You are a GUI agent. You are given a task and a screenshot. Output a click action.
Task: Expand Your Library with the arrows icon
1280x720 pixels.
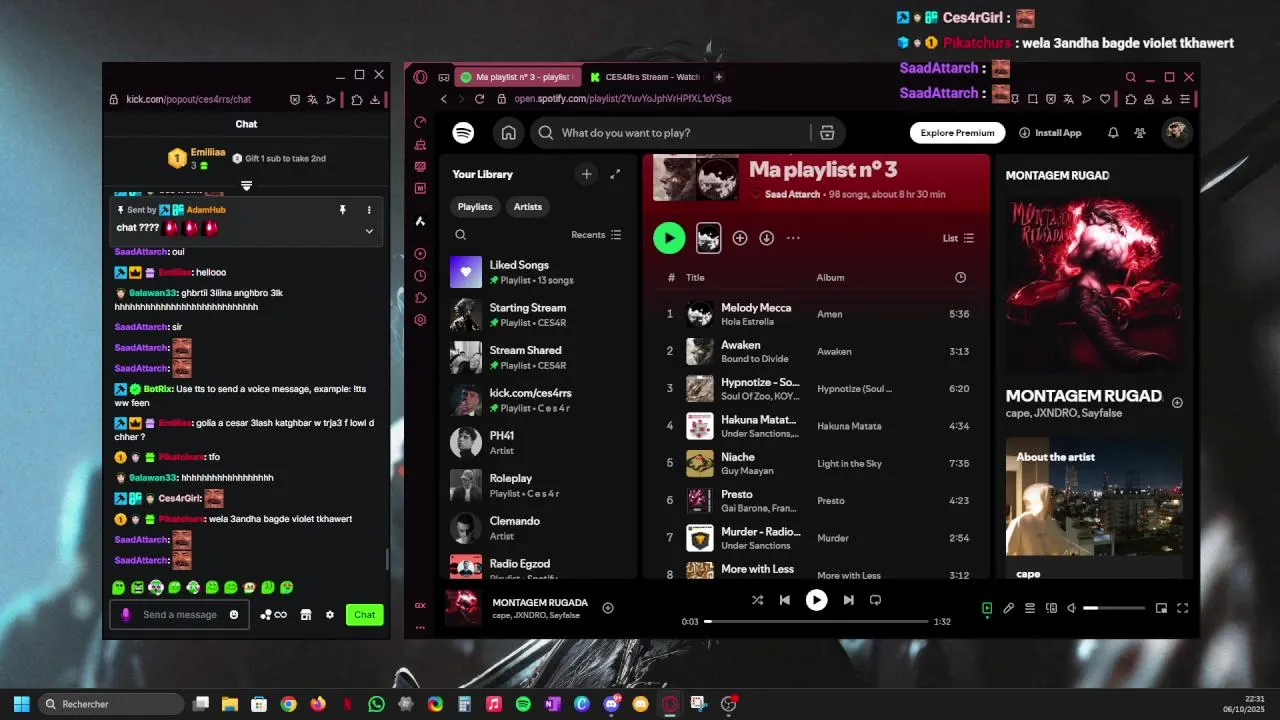(615, 174)
